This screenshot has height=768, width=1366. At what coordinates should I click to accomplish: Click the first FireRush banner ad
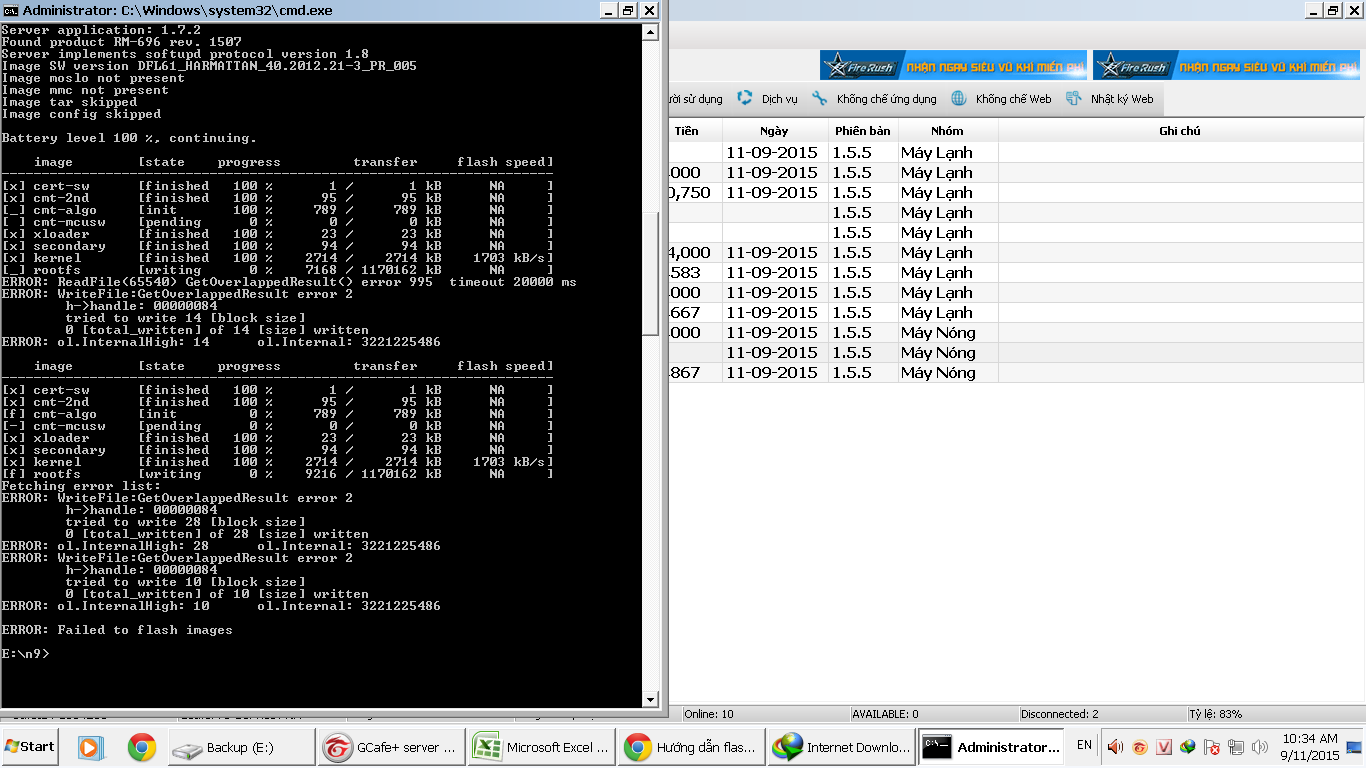[953, 66]
